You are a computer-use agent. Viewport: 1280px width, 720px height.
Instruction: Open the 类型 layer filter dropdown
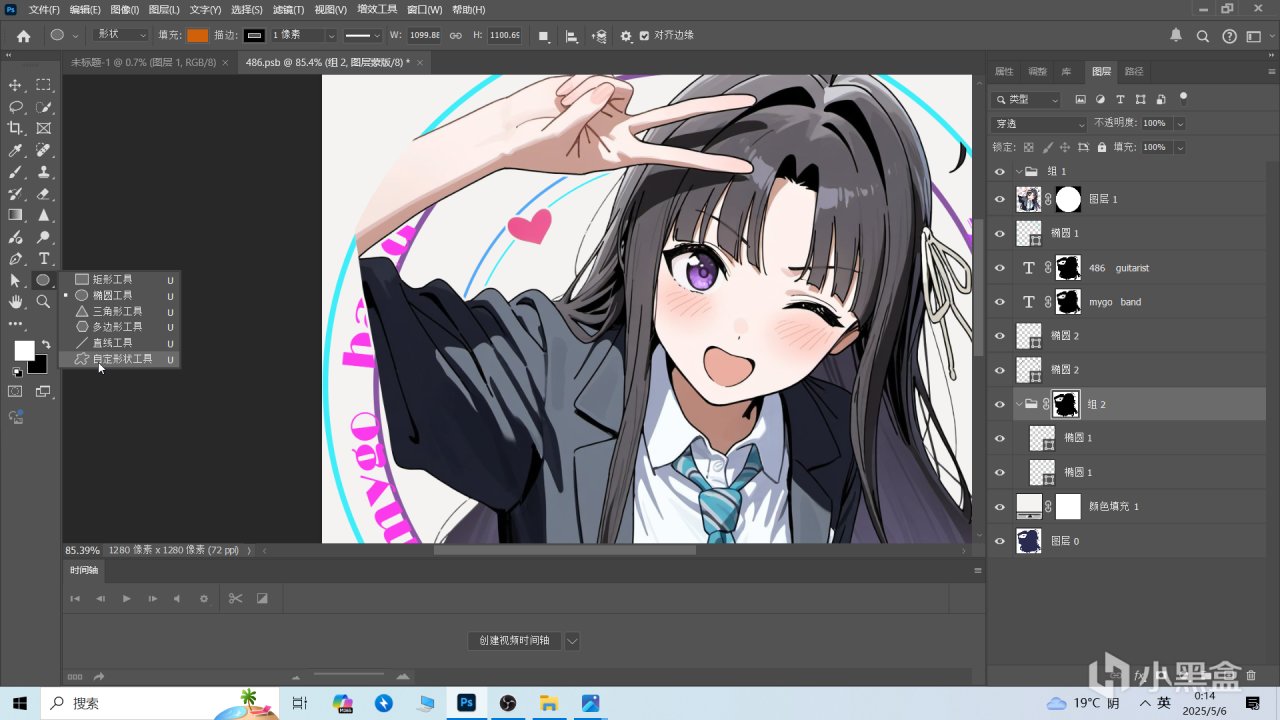pyautogui.click(x=1027, y=99)
